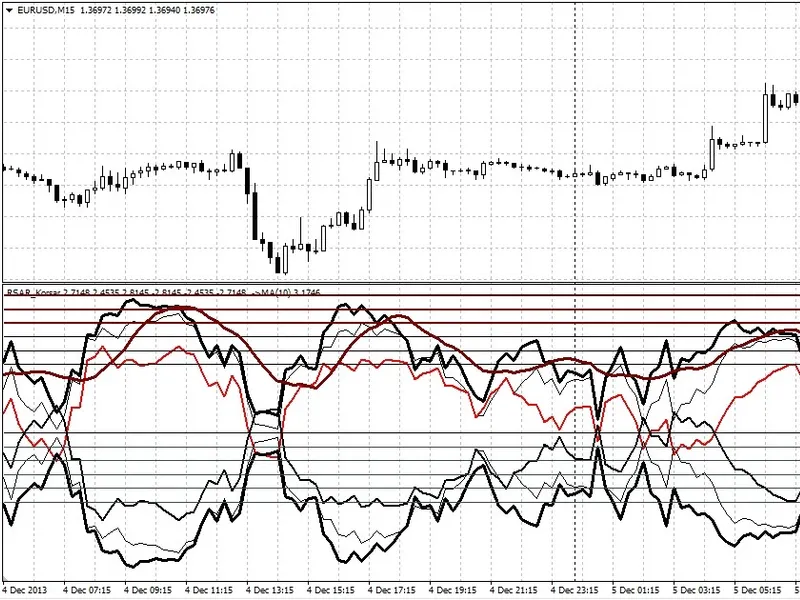Click the OHLC values 1.36972 1.36992 1.36940 1.36976

147,10
